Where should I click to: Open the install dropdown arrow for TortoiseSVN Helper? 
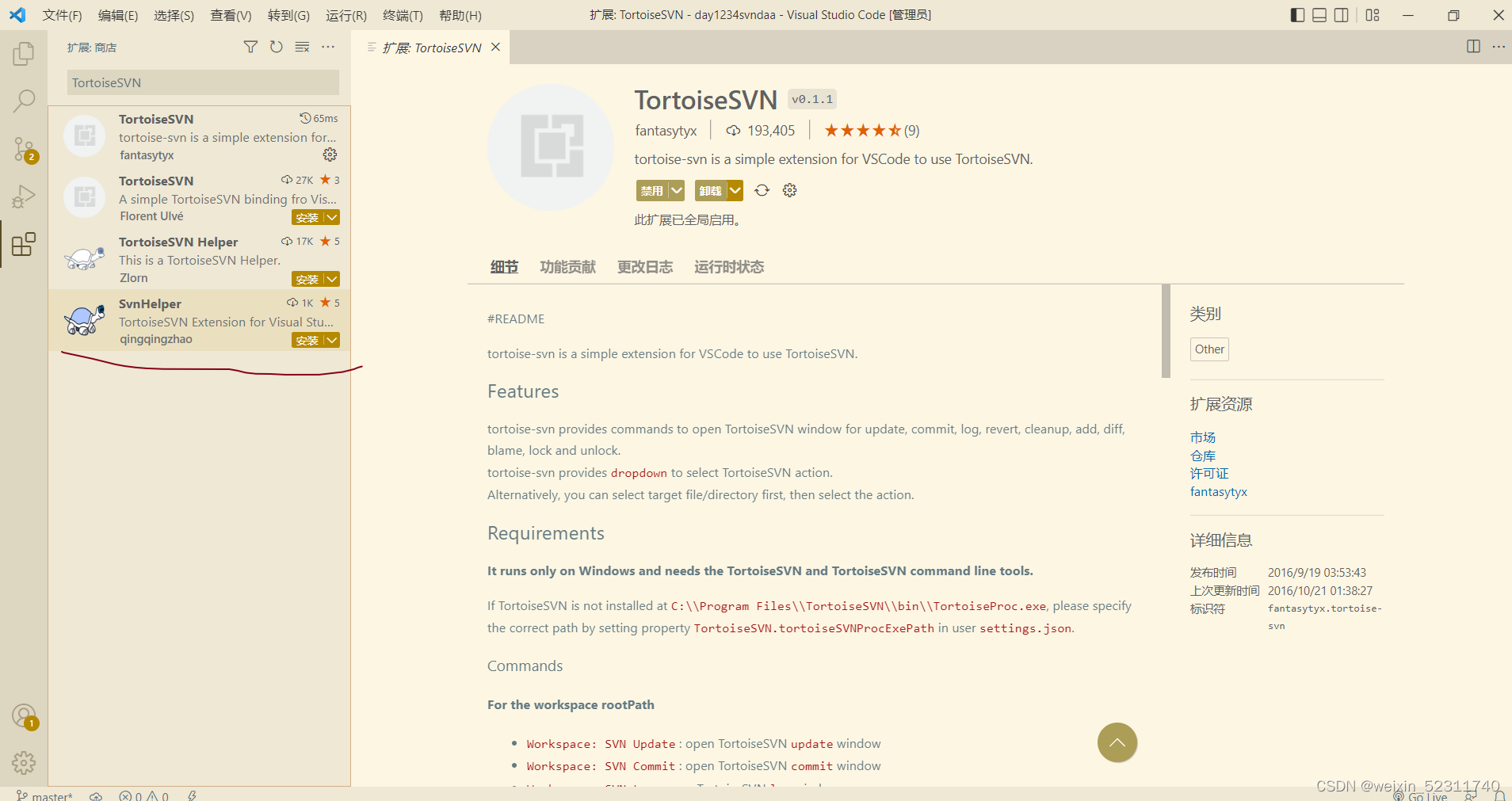(333, 279)
